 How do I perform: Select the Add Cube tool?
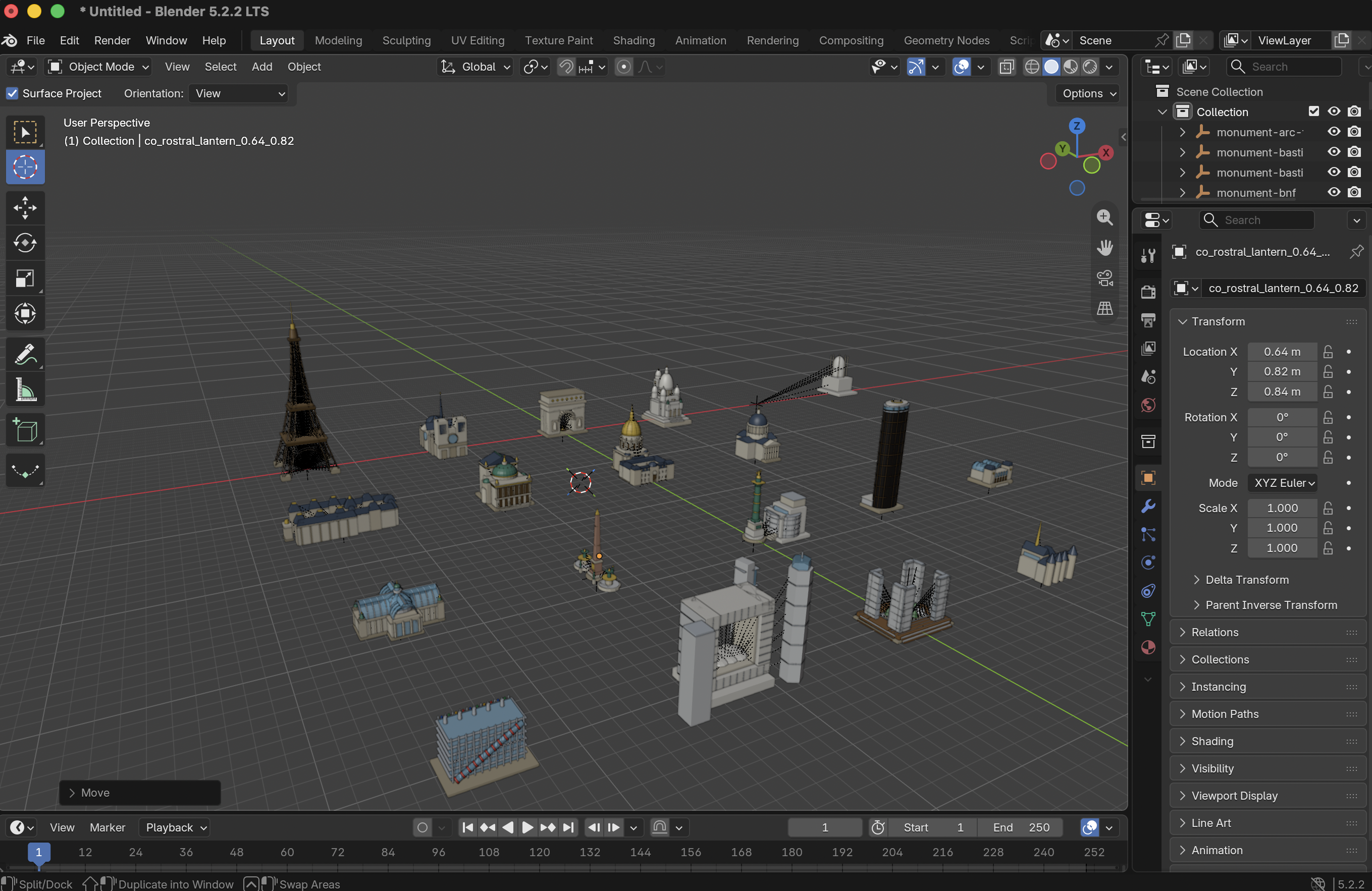(x=25, y=430)
